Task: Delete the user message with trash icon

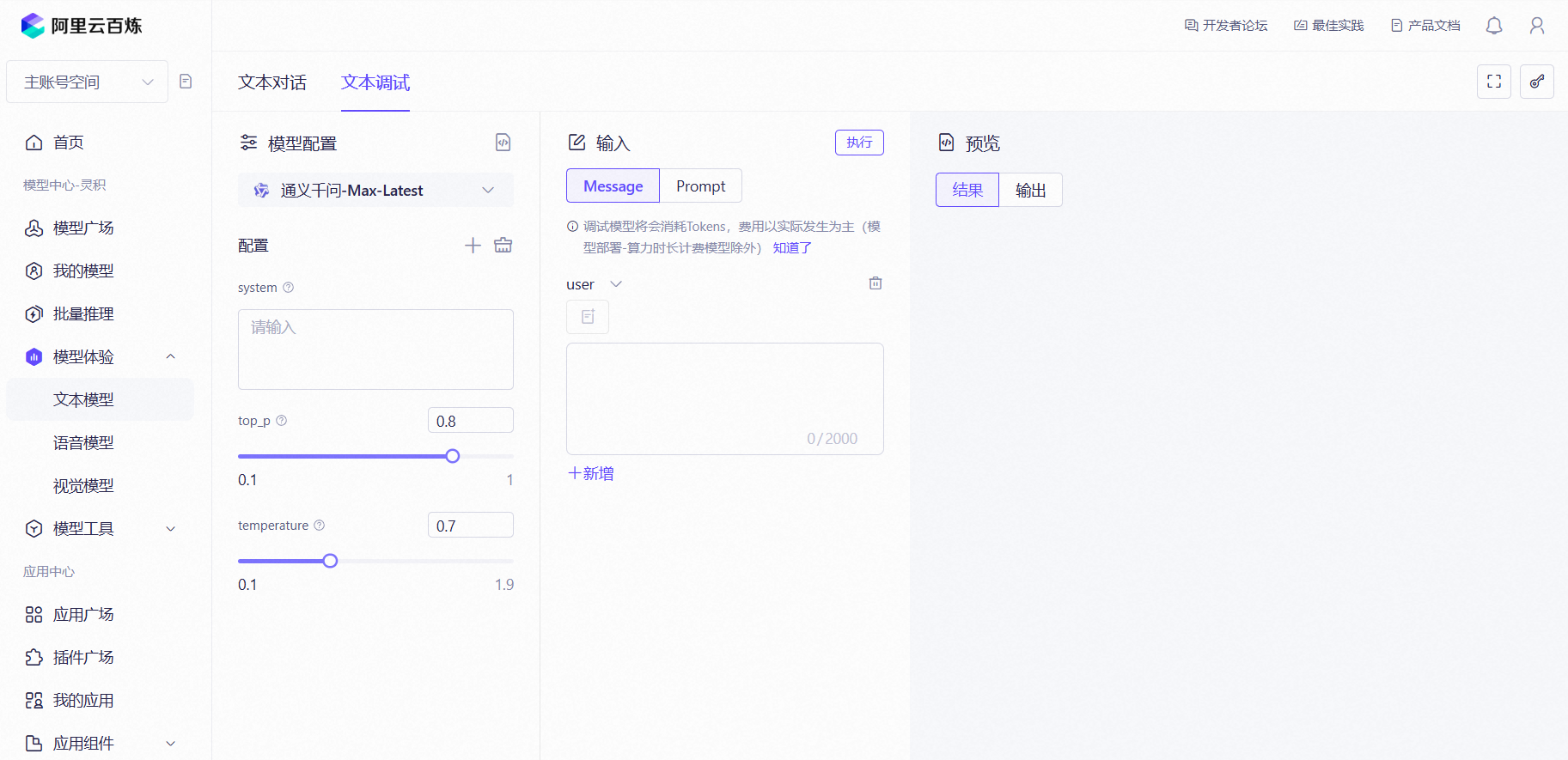Action: tap(876, 283)
